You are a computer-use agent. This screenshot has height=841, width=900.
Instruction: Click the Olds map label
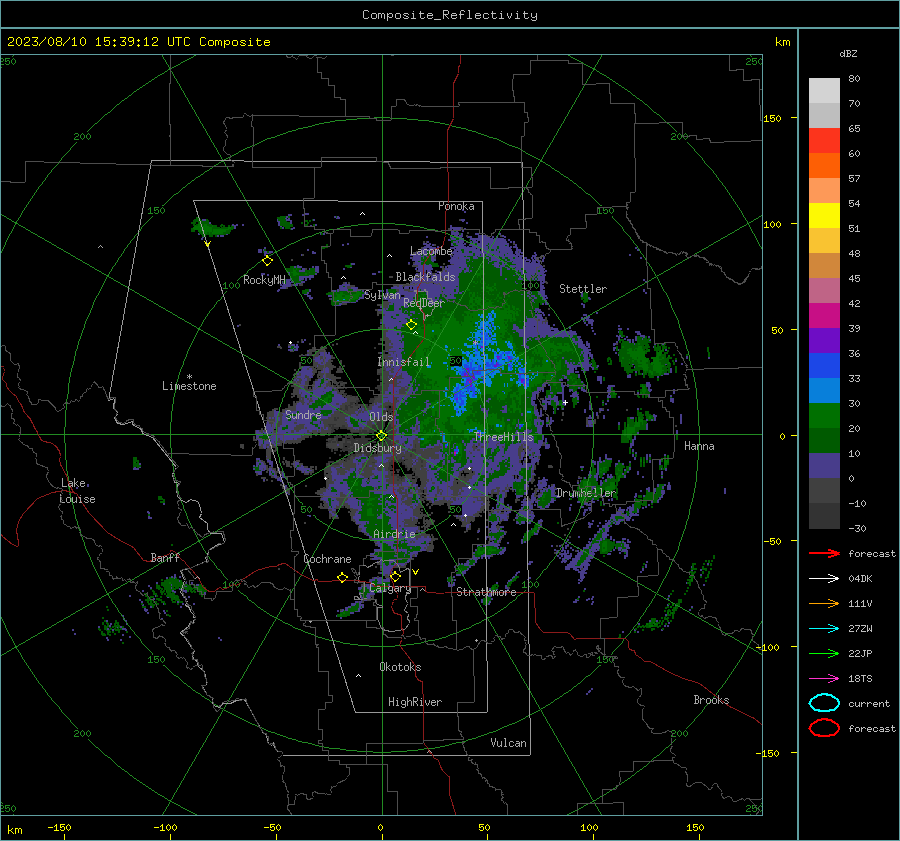pyautogui.click(x=381, y=417)
